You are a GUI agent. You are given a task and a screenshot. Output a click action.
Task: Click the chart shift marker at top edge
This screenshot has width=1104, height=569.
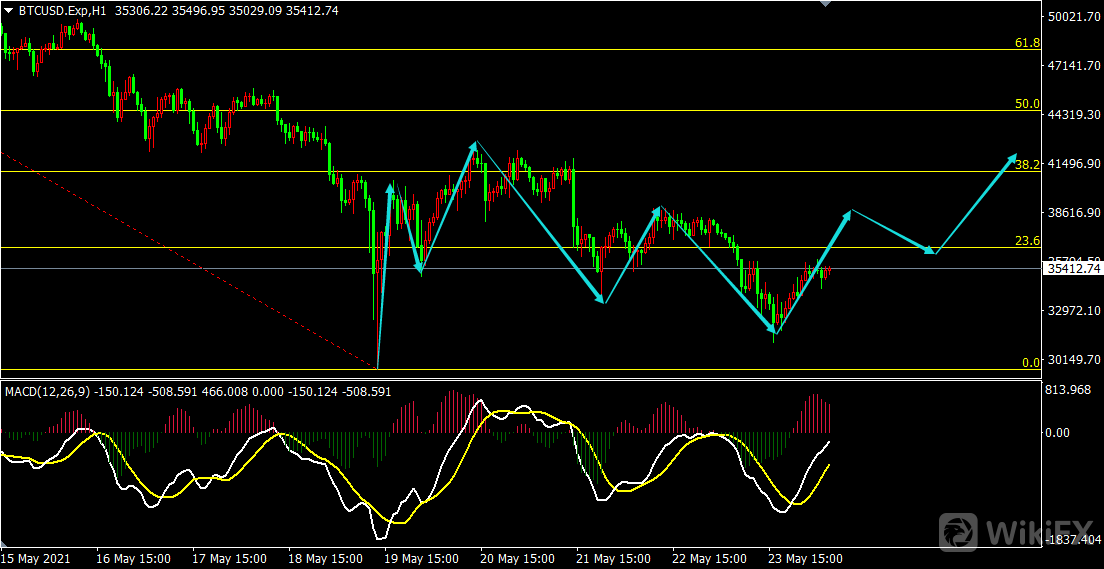[x=824, y=4]
